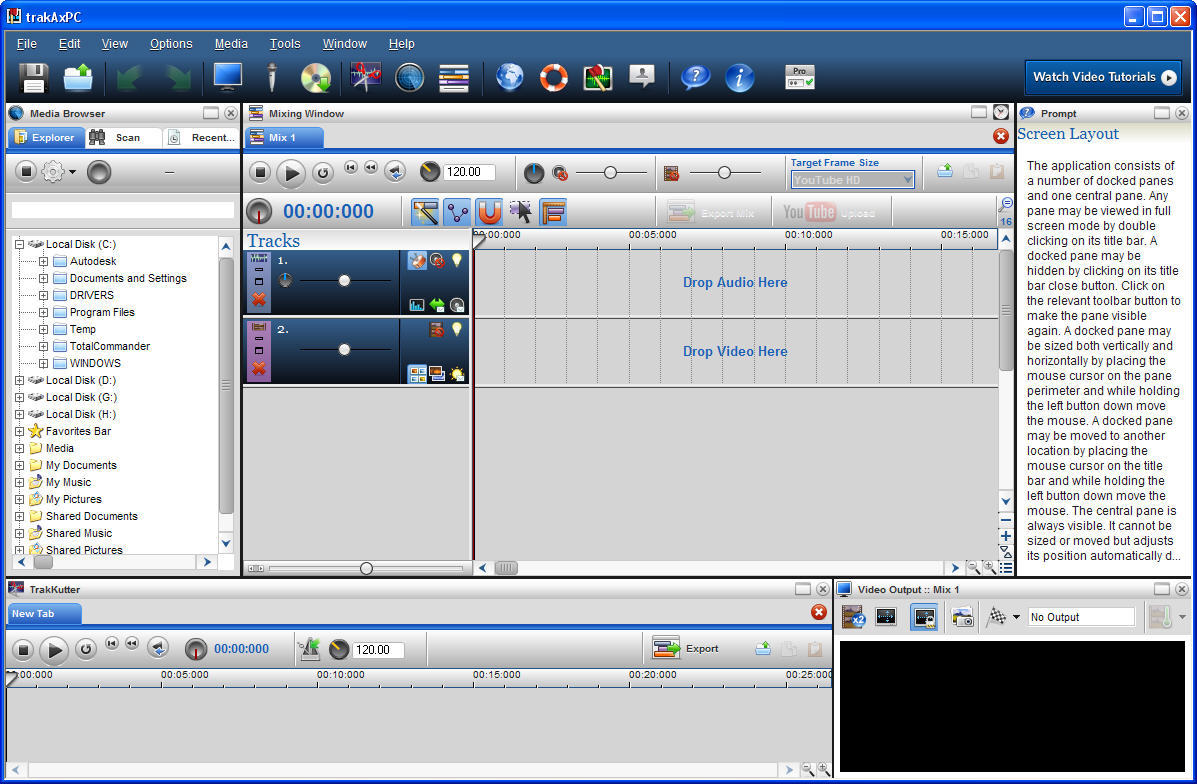The image size is (1197, 784).
Task: Click the Pro upgrade toolbar icon
Action: pos(800,77)
